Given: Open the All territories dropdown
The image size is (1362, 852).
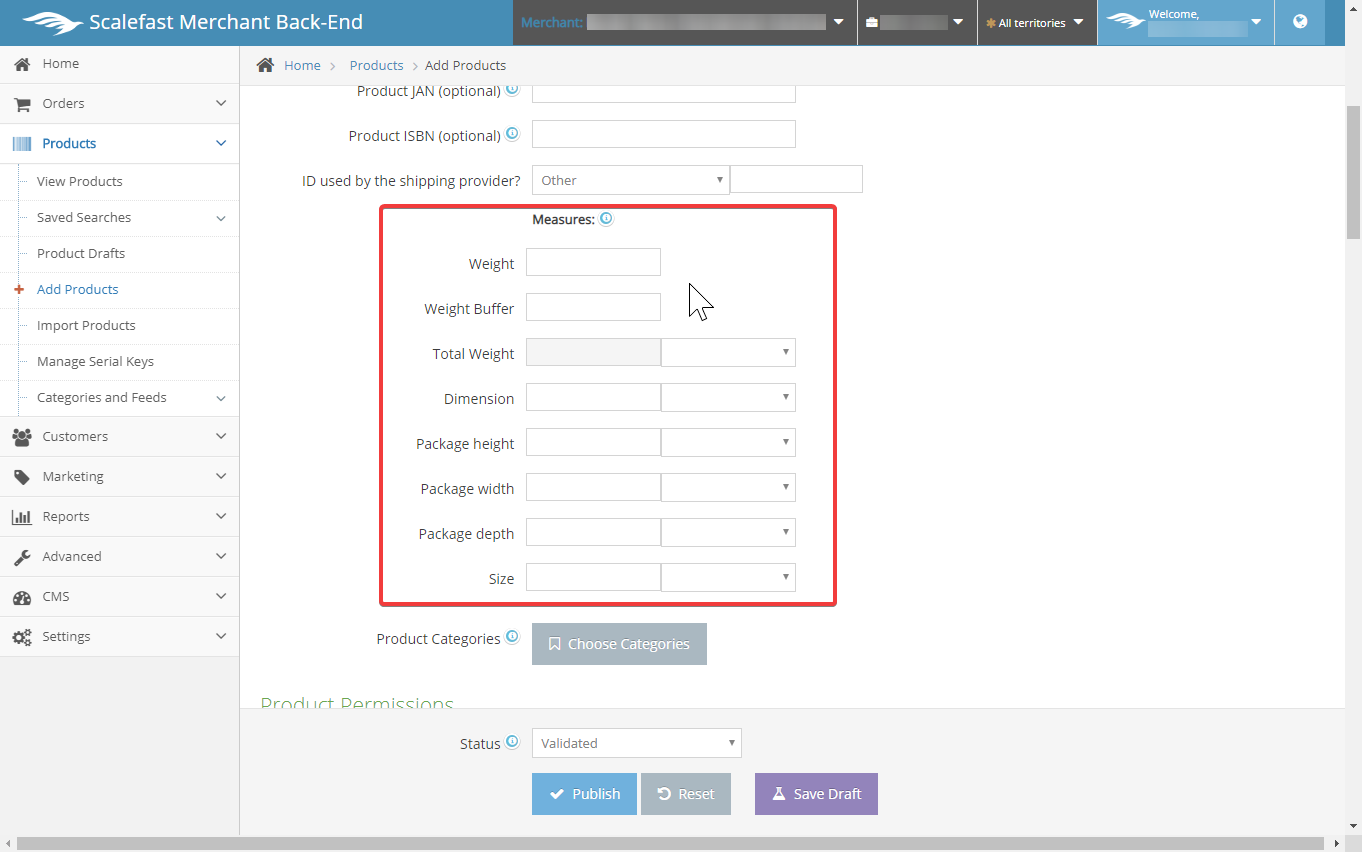Looking at the screenshot, I should coord(1035,22).
